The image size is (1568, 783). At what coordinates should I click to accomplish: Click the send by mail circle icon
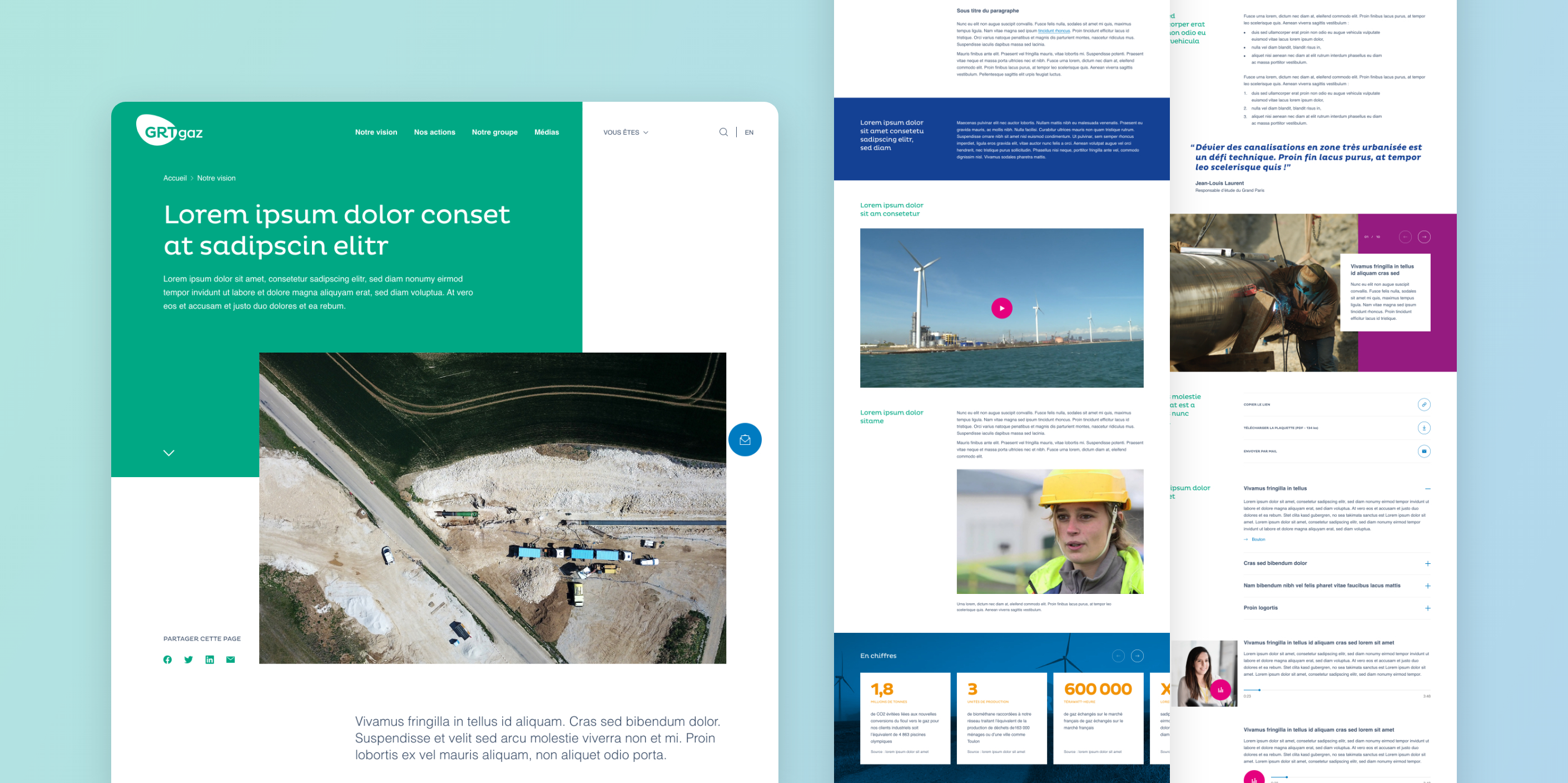1424,451
